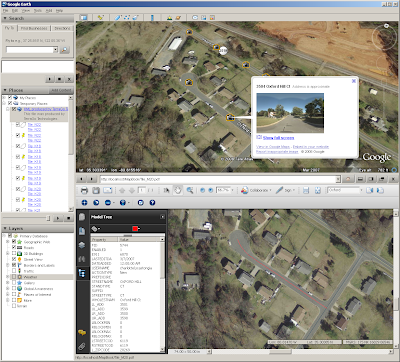Click the red color swatch in Model Tree

(135, 229)
